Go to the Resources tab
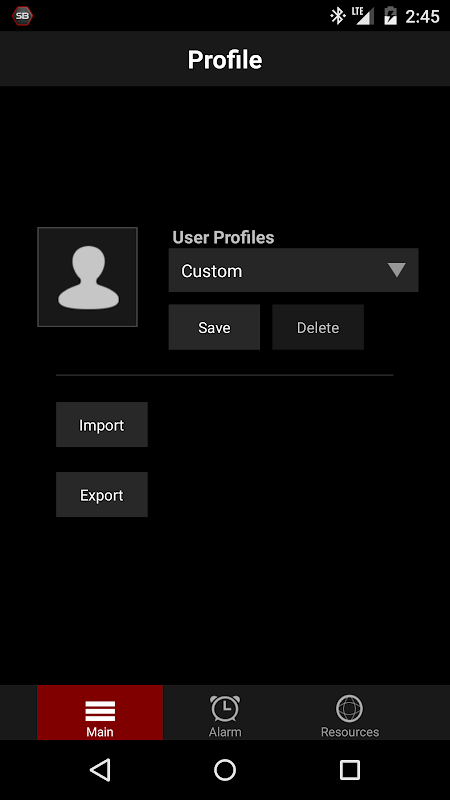Screen dimensions: 450x800 click(x=350, y=712)
